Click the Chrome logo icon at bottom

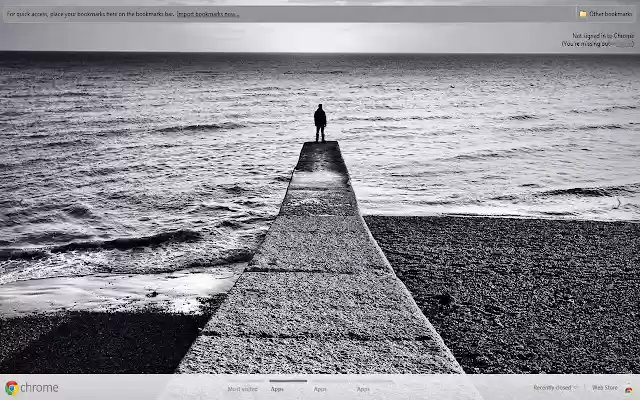(x=11, y=388)
